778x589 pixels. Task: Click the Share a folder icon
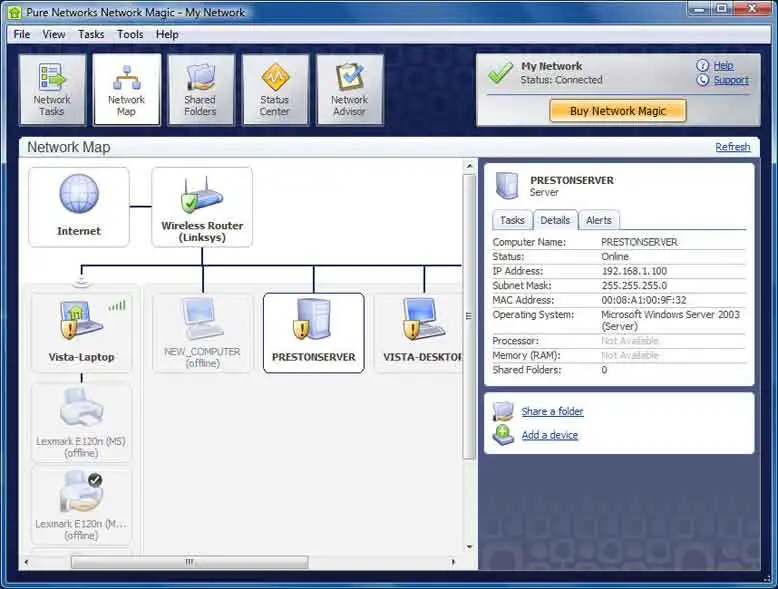(503, 411)
